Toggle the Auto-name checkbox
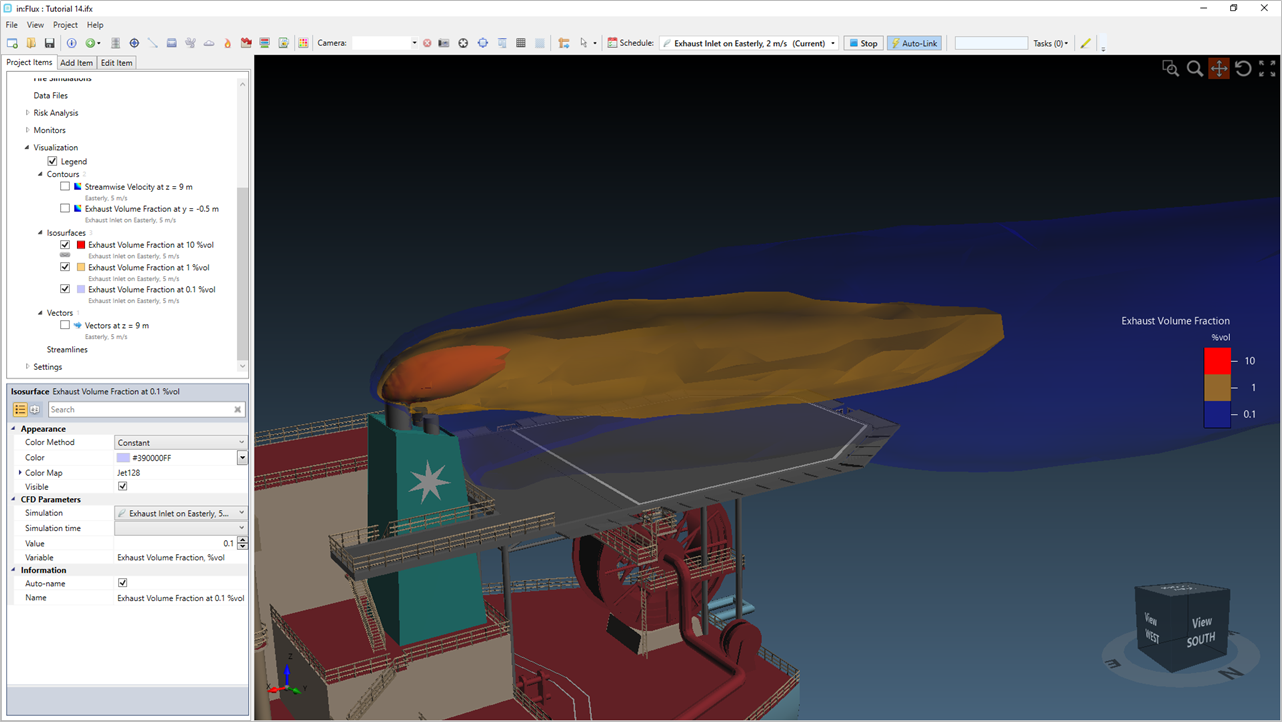The height and width of the screenshot is (722, 1282). (x=122, y=583)
